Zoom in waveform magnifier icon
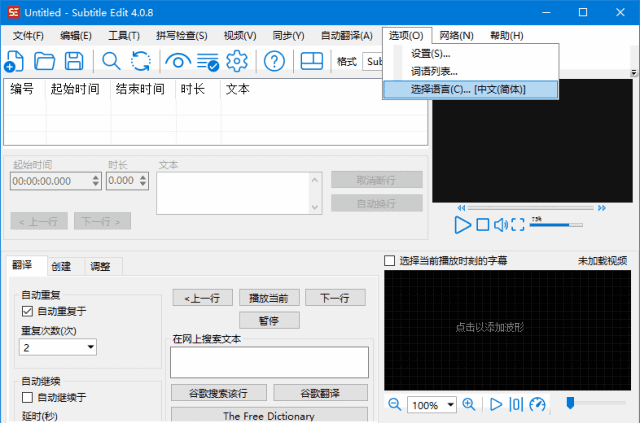 tap(469, 405)
